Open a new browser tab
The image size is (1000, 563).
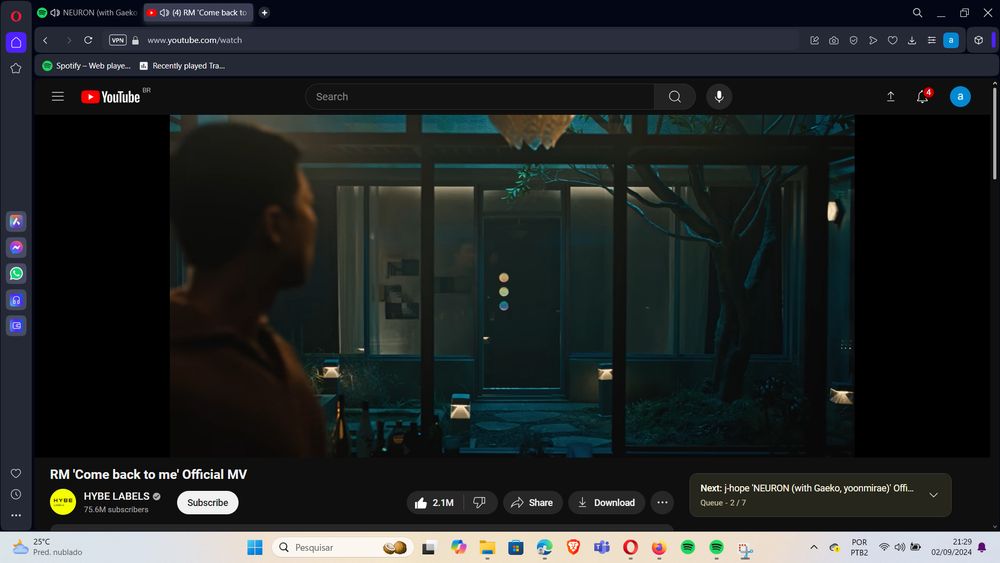click(x=264, y=13)
